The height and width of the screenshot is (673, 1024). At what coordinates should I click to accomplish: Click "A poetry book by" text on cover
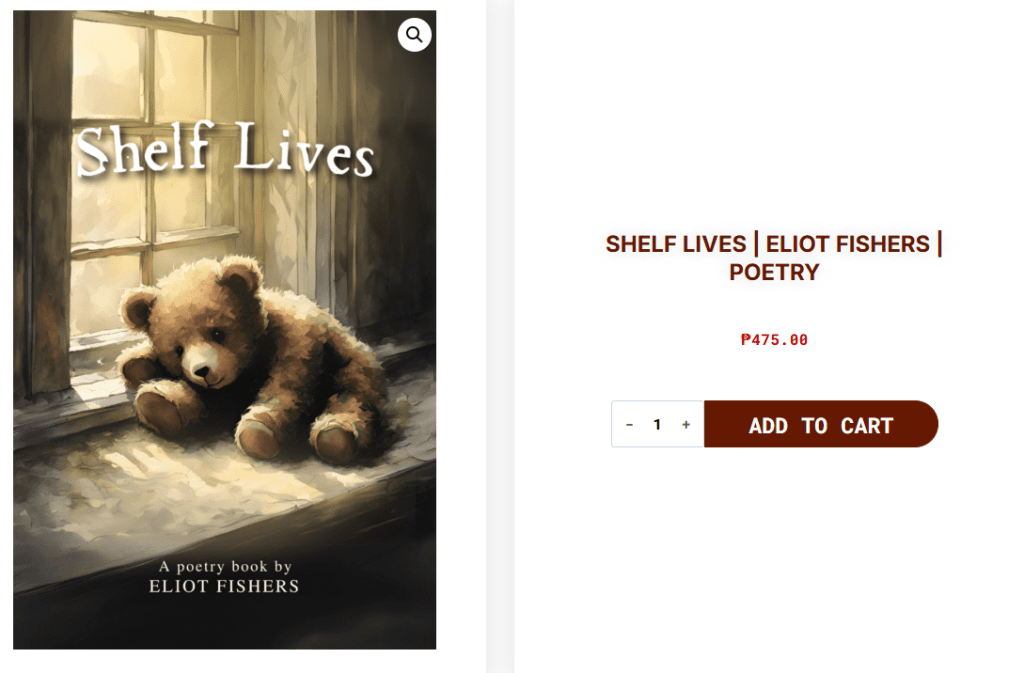pos(226,566)
